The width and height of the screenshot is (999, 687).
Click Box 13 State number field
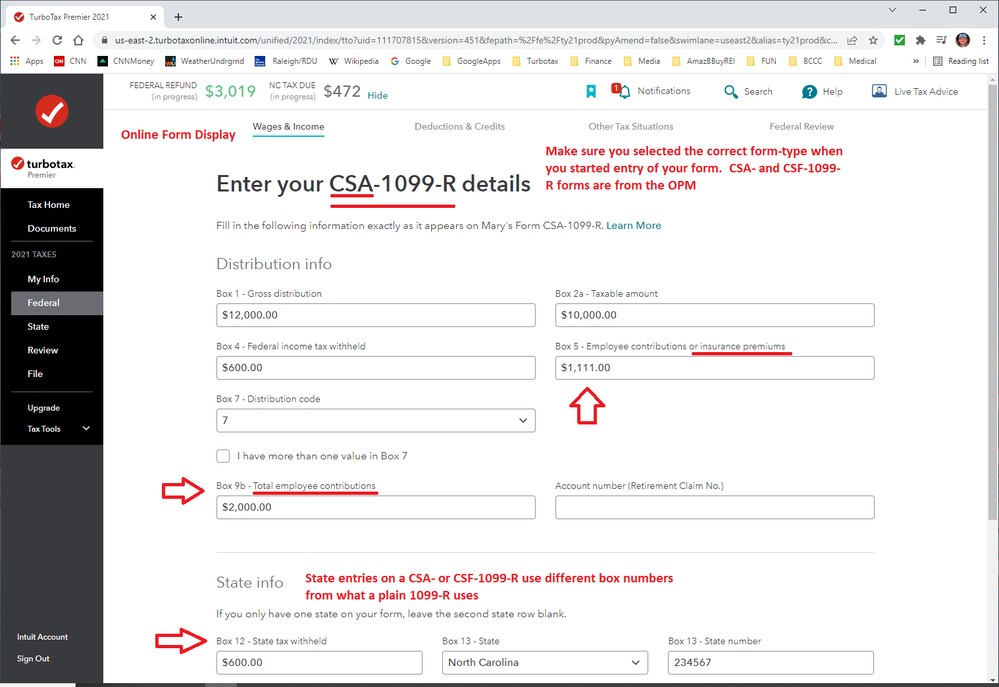coord(771,663)
